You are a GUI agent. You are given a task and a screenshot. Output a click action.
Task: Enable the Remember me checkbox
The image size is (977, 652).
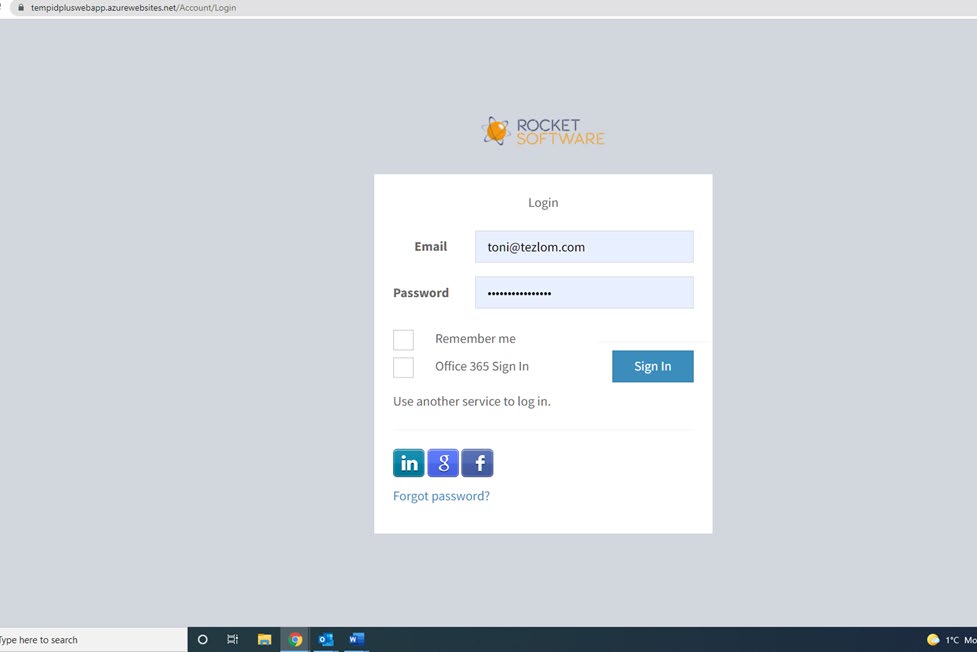[403, 340]
